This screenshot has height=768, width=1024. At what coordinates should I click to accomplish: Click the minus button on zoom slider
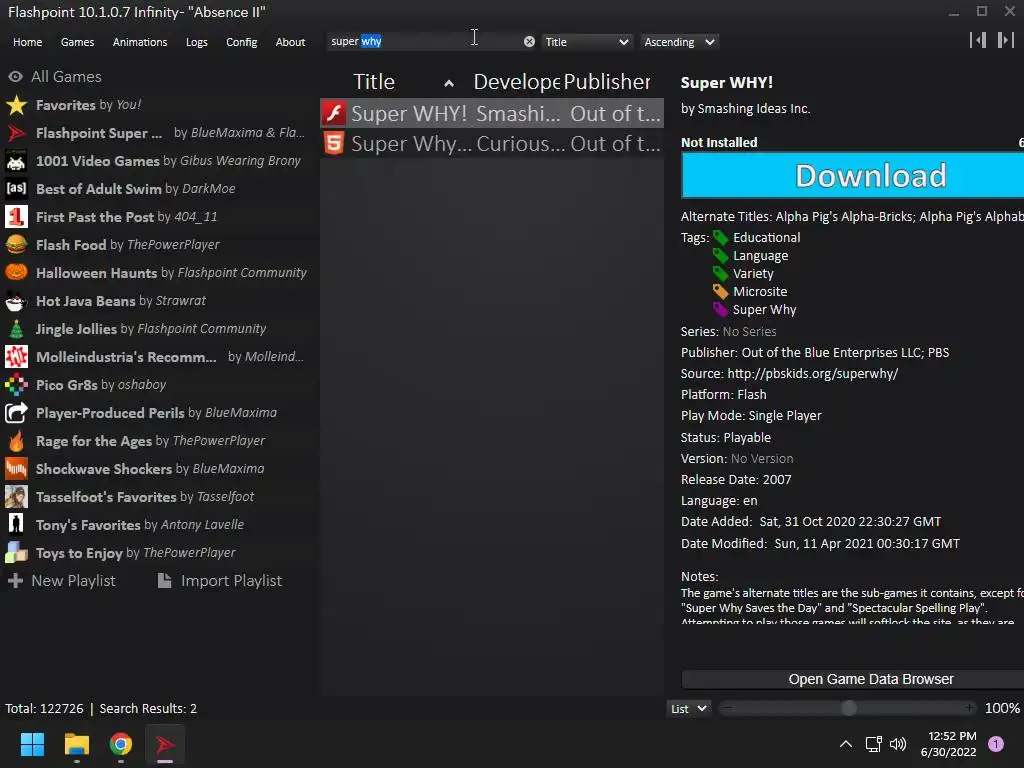click(728, 708)
